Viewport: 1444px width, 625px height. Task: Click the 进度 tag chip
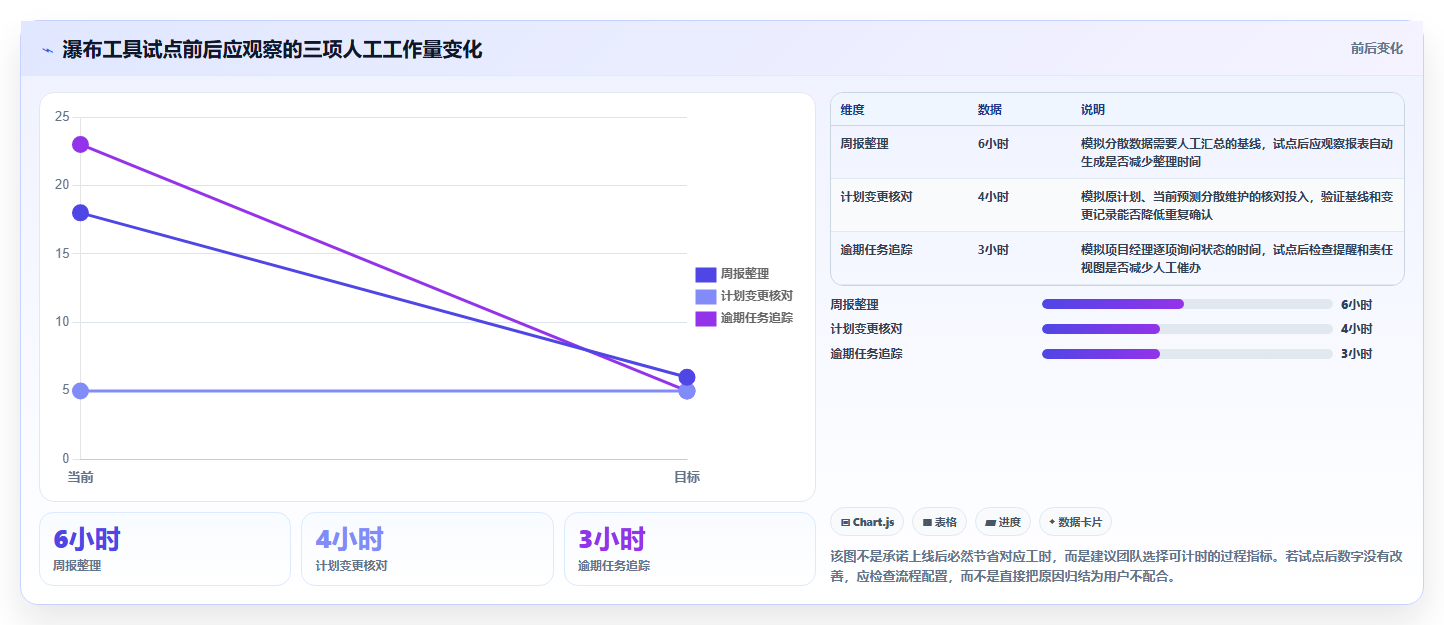tap(1003, 522)
